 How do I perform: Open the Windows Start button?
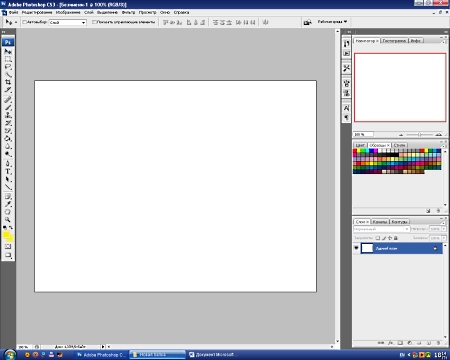pos(9,355)
